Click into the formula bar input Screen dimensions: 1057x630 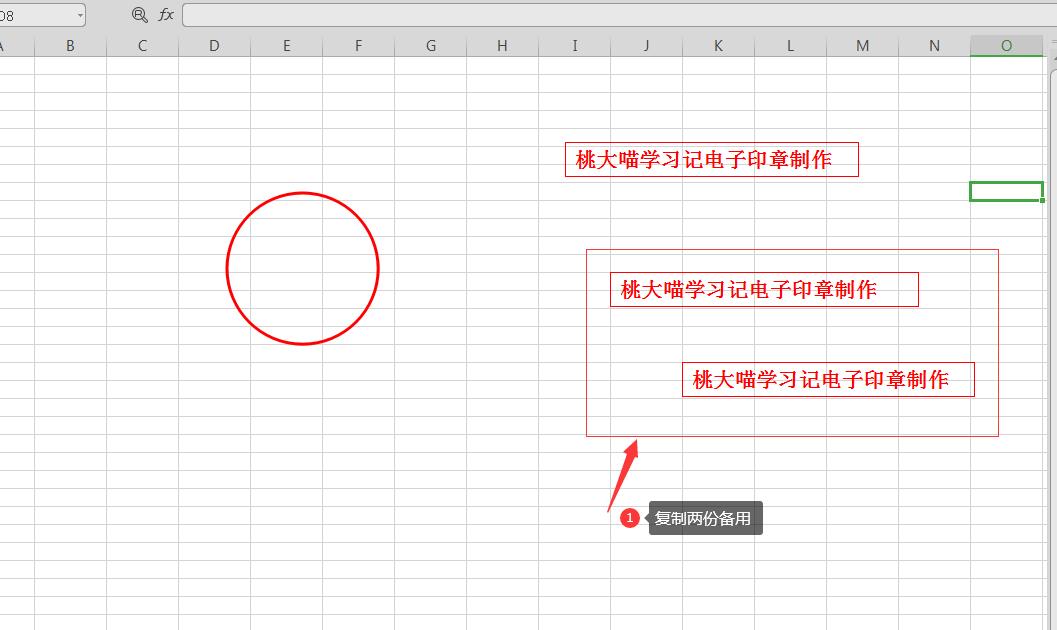coord(600,15)
